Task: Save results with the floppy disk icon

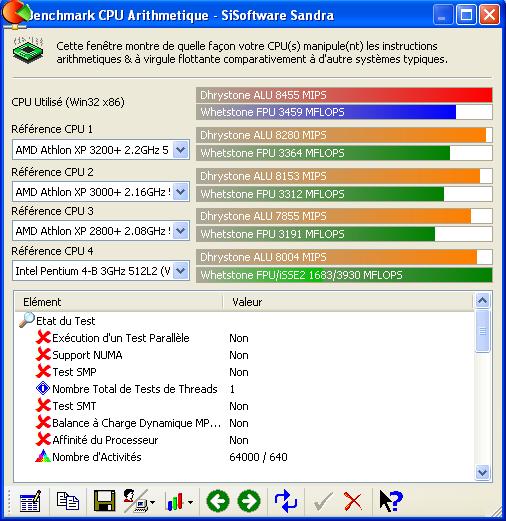Action: (105, 501)
